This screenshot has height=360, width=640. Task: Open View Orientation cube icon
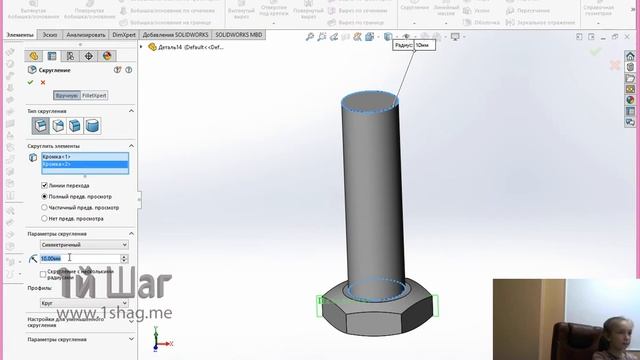click(370, 37)
